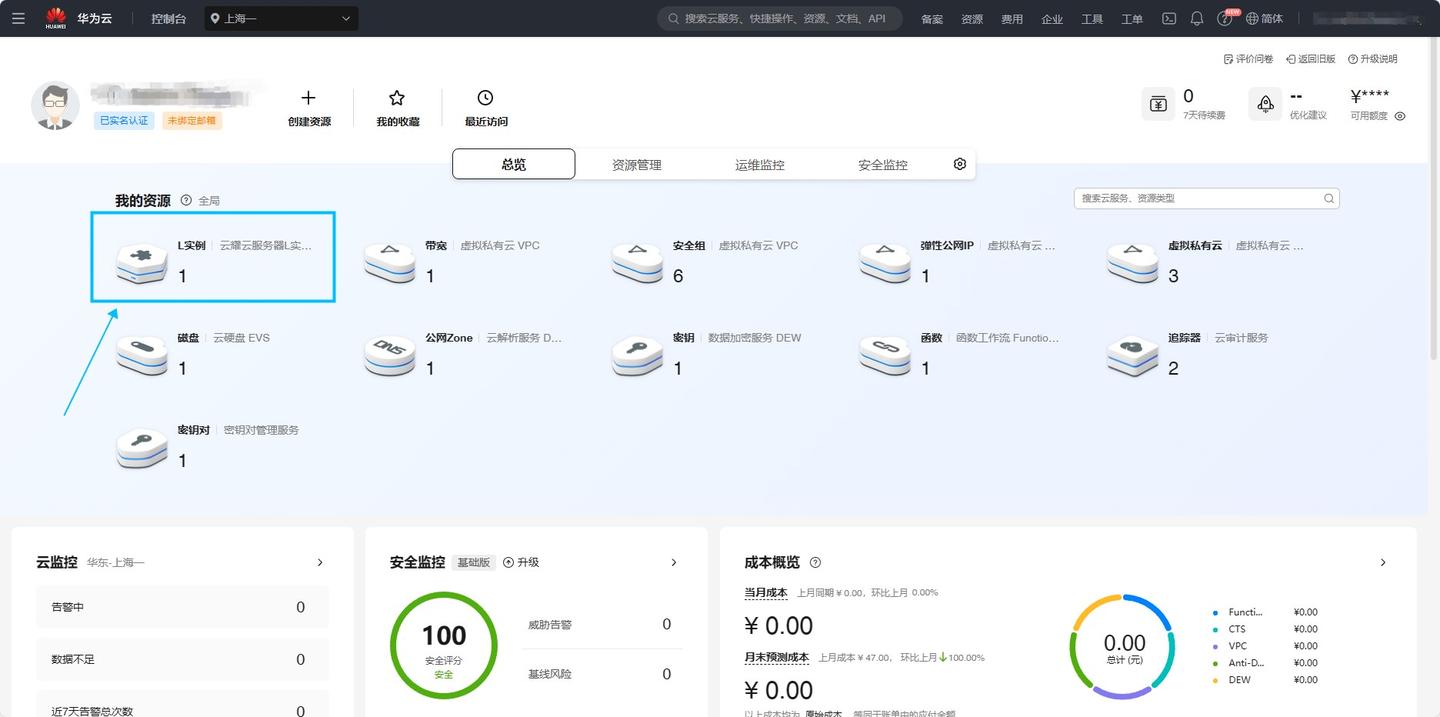1440x717 pixels.
Task: Open the notifications bell
Action: [1196, 18]
